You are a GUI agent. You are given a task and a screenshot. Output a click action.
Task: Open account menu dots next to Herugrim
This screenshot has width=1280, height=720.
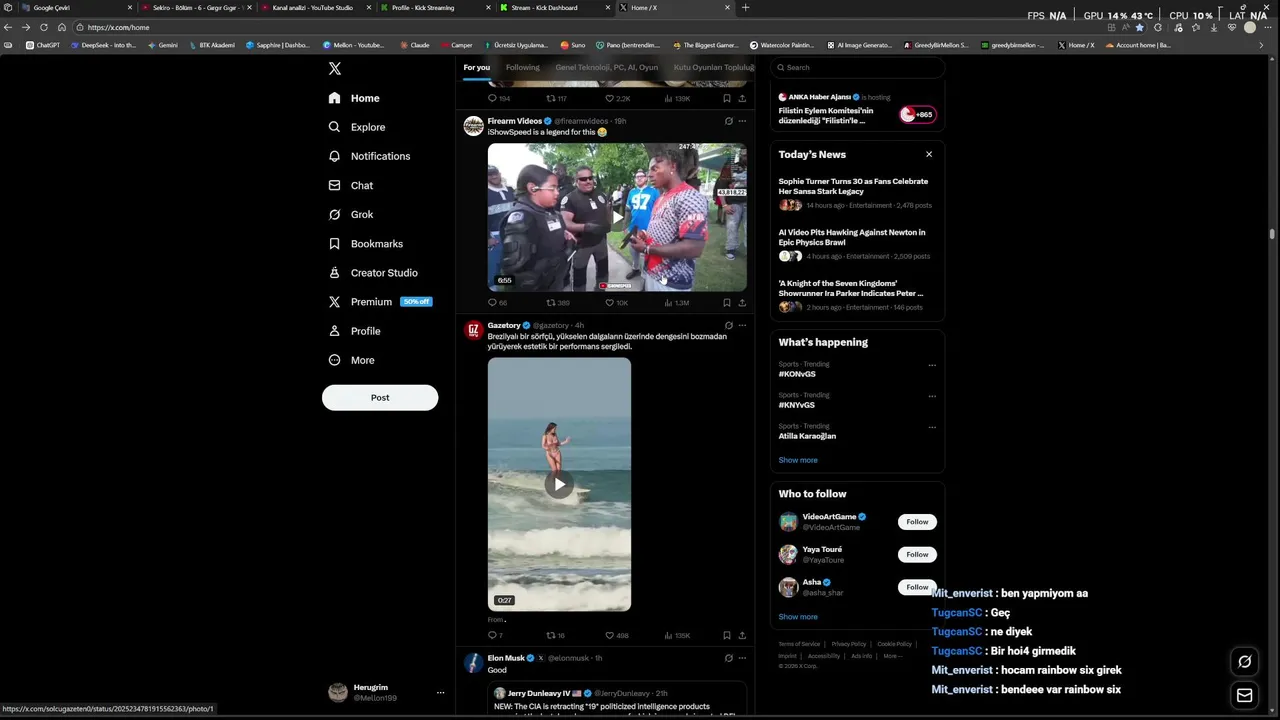pos(440,692)
